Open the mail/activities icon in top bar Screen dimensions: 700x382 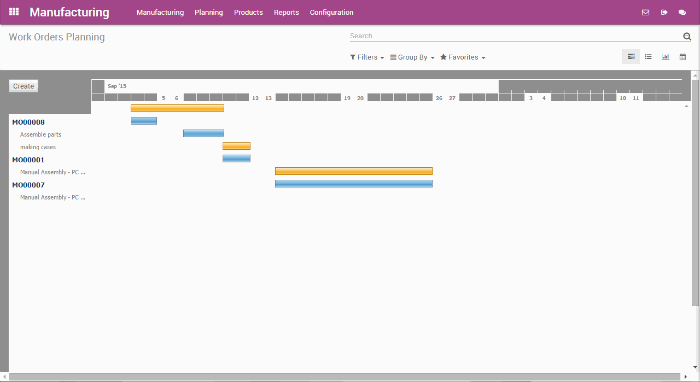[645, 12]
